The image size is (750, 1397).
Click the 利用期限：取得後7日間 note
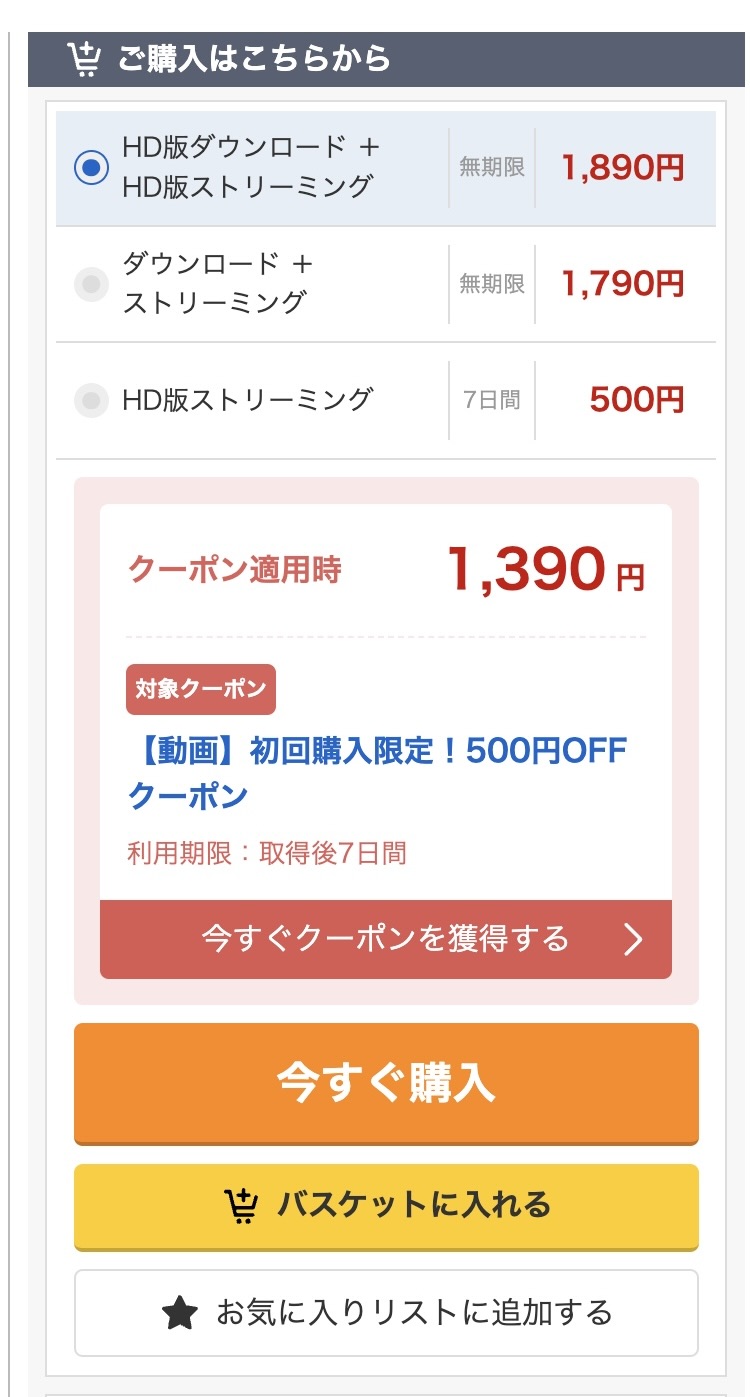click(267, 853)
